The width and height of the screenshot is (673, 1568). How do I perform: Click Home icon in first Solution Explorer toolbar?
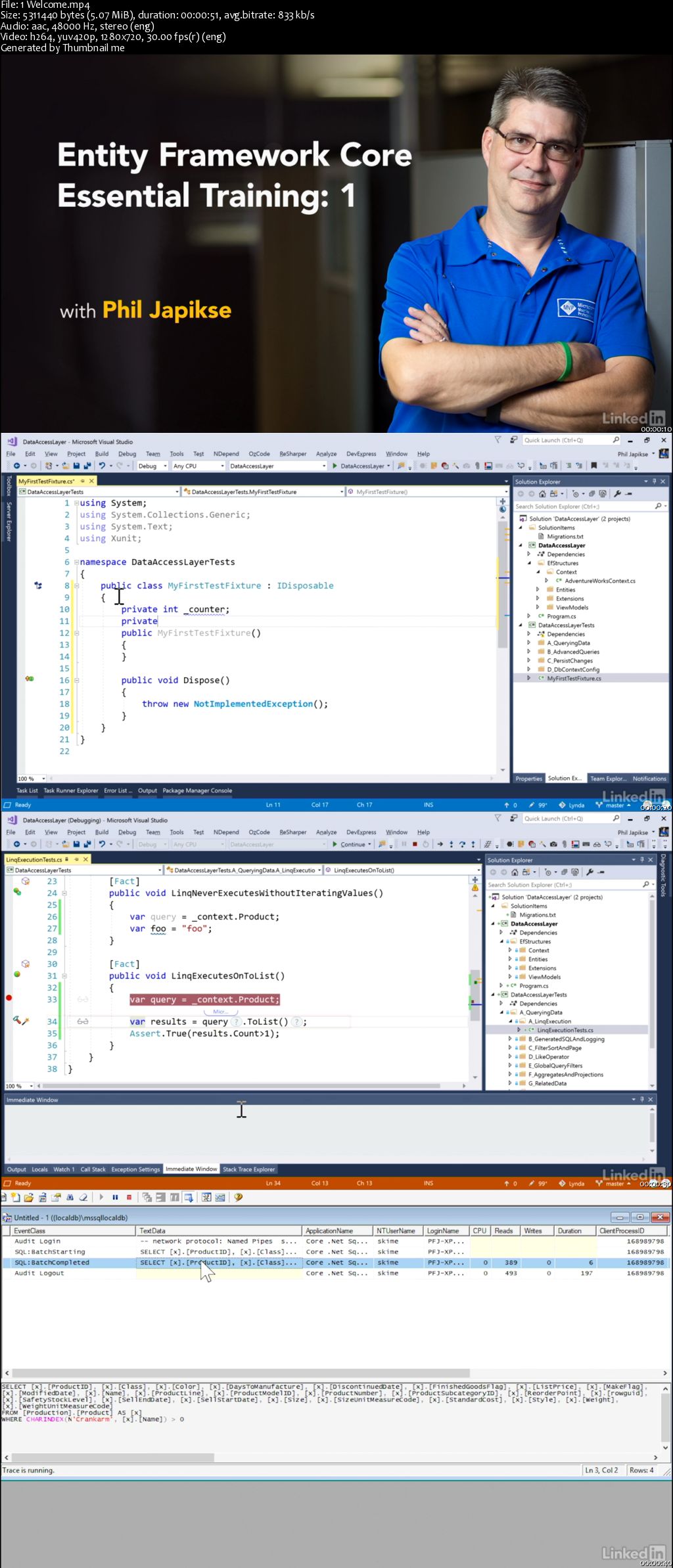pyautogui.click(x=542, y=494)
